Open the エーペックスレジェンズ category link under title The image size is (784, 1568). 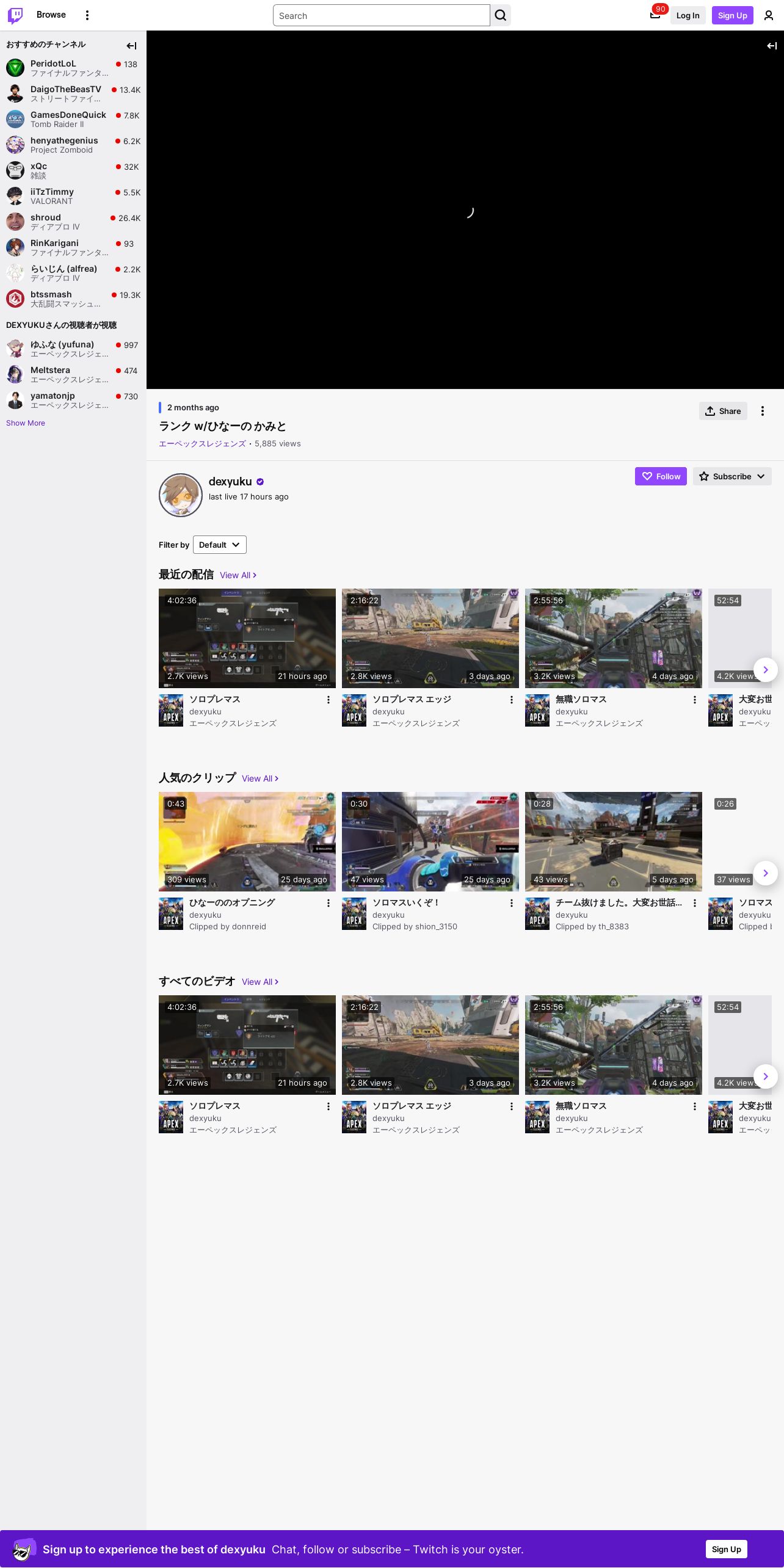[x=202, y=444]
